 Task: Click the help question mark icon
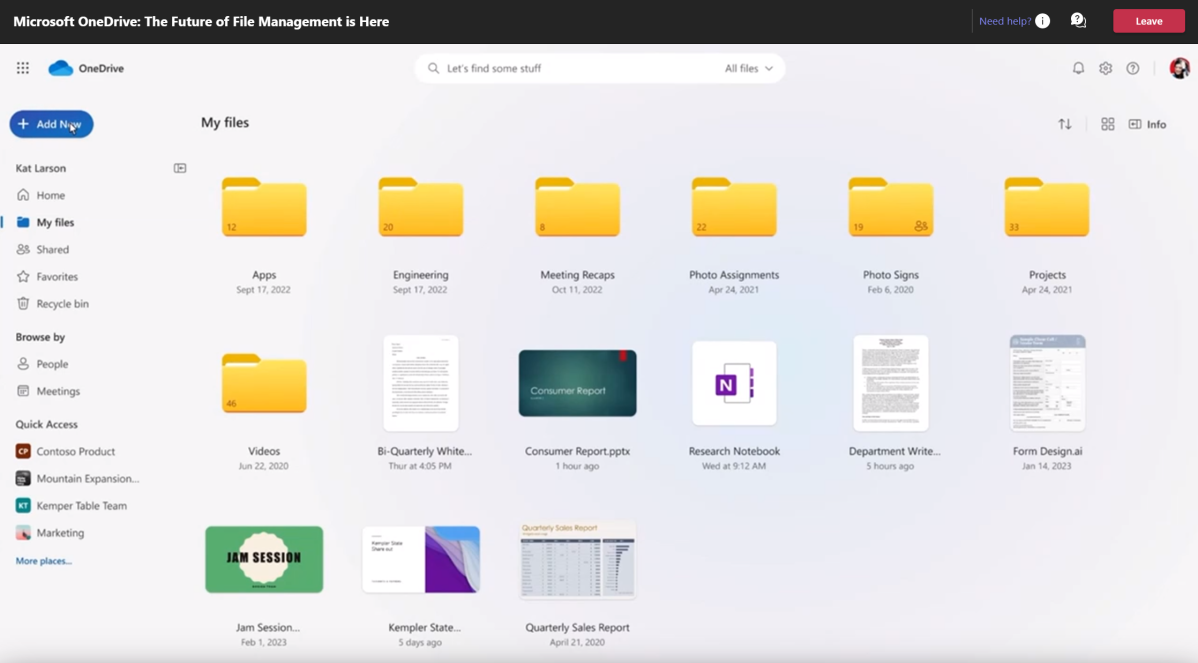(1133, 68)
